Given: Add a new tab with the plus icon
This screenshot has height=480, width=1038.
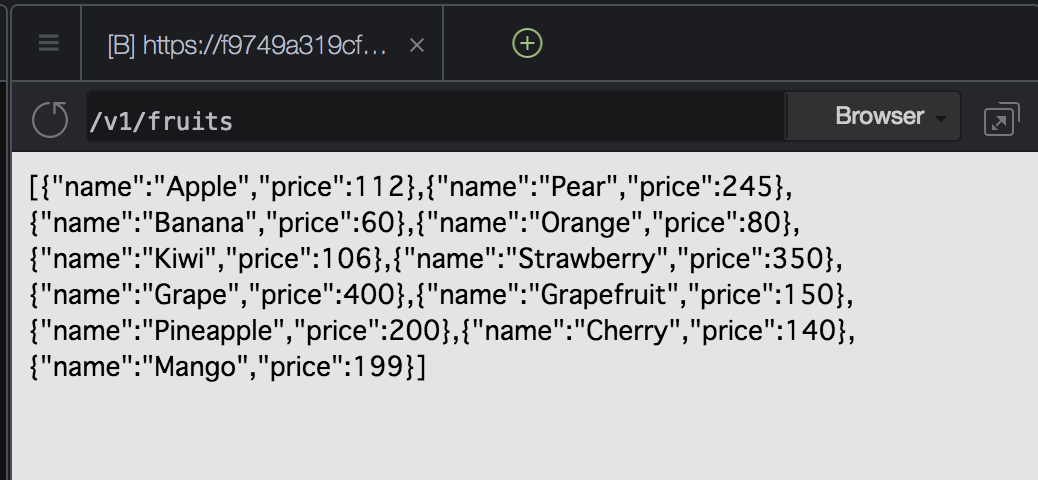Looking at the screenshot, I should tap(527, 44).
